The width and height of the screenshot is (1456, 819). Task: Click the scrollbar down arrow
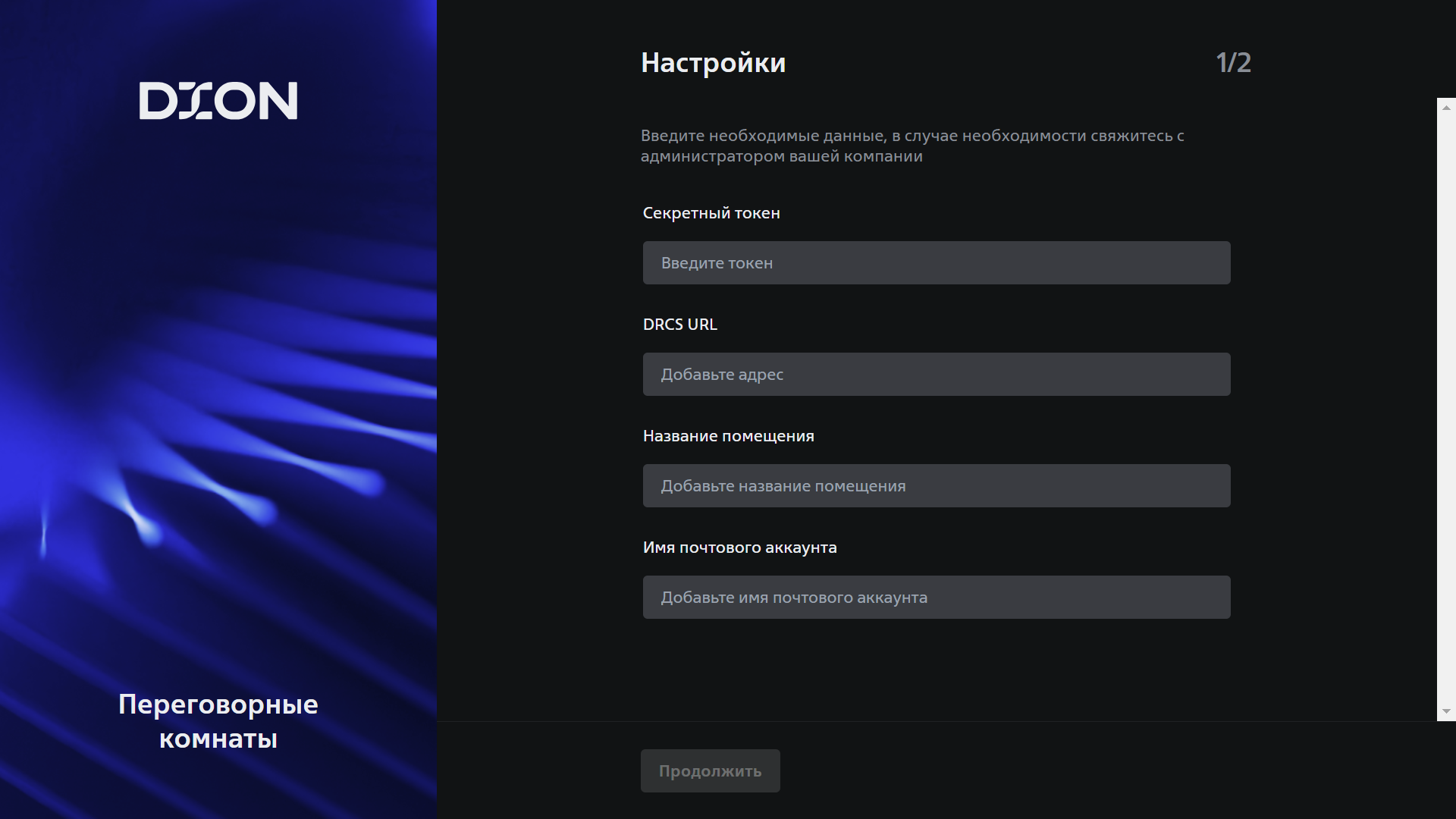pyautogui.click(x=1446, y=711)
